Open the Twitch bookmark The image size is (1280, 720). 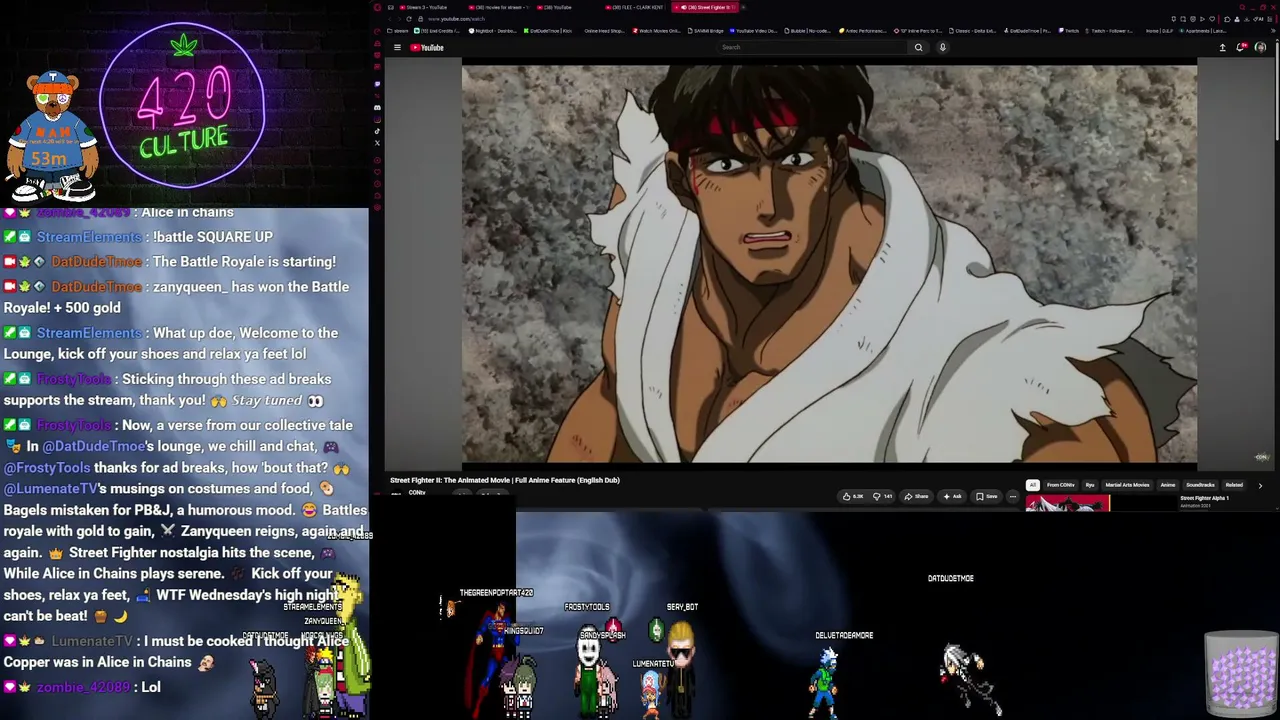click(x=1070, y=31)
